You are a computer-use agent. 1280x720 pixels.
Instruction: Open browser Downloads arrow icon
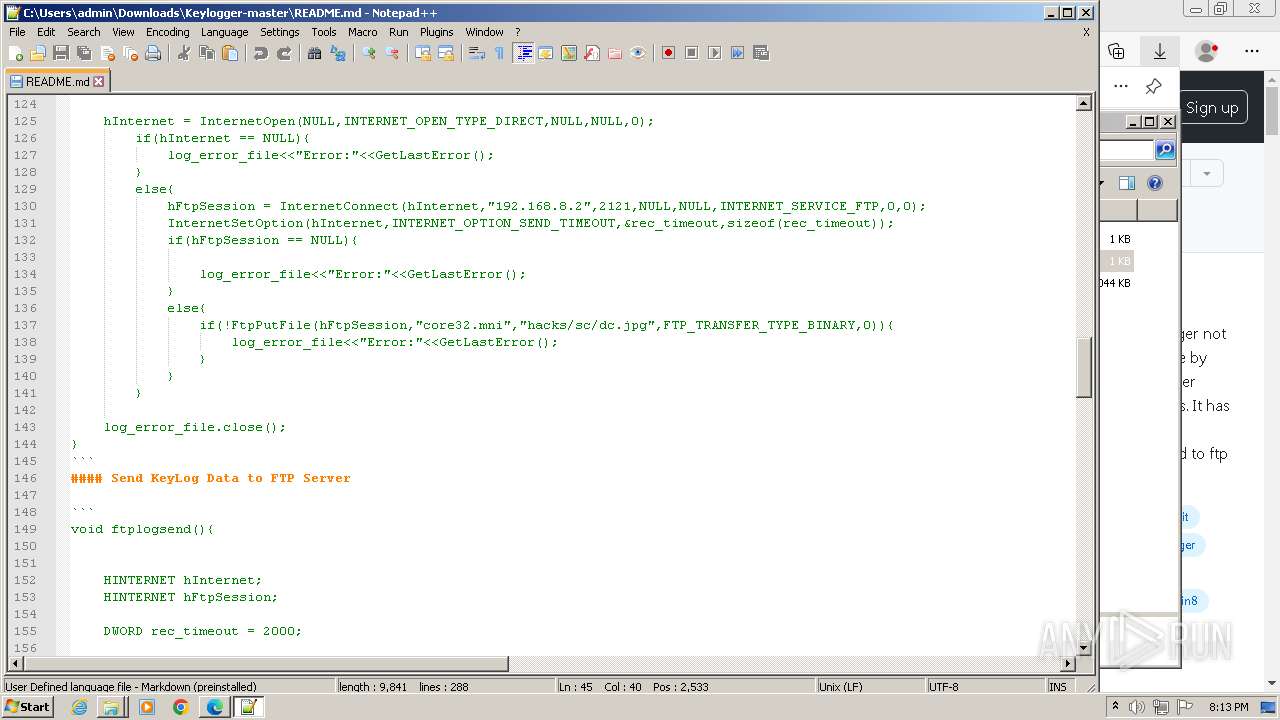click(1160, 51)
